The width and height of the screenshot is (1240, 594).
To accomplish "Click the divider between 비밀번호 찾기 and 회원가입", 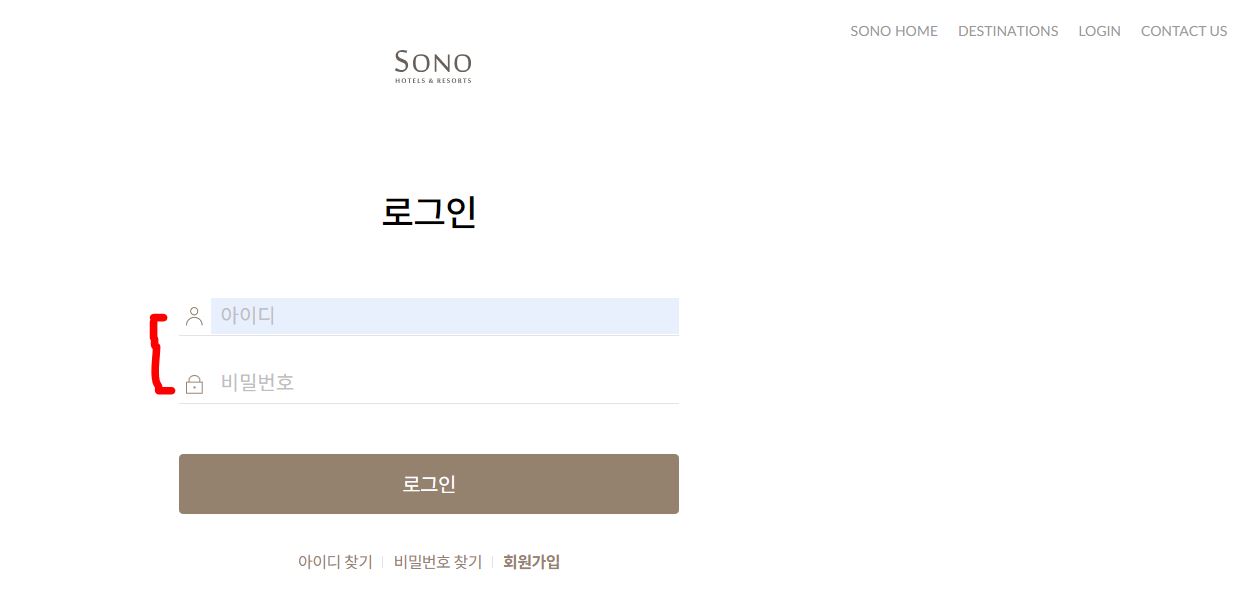I will click(x=492, y=562).
